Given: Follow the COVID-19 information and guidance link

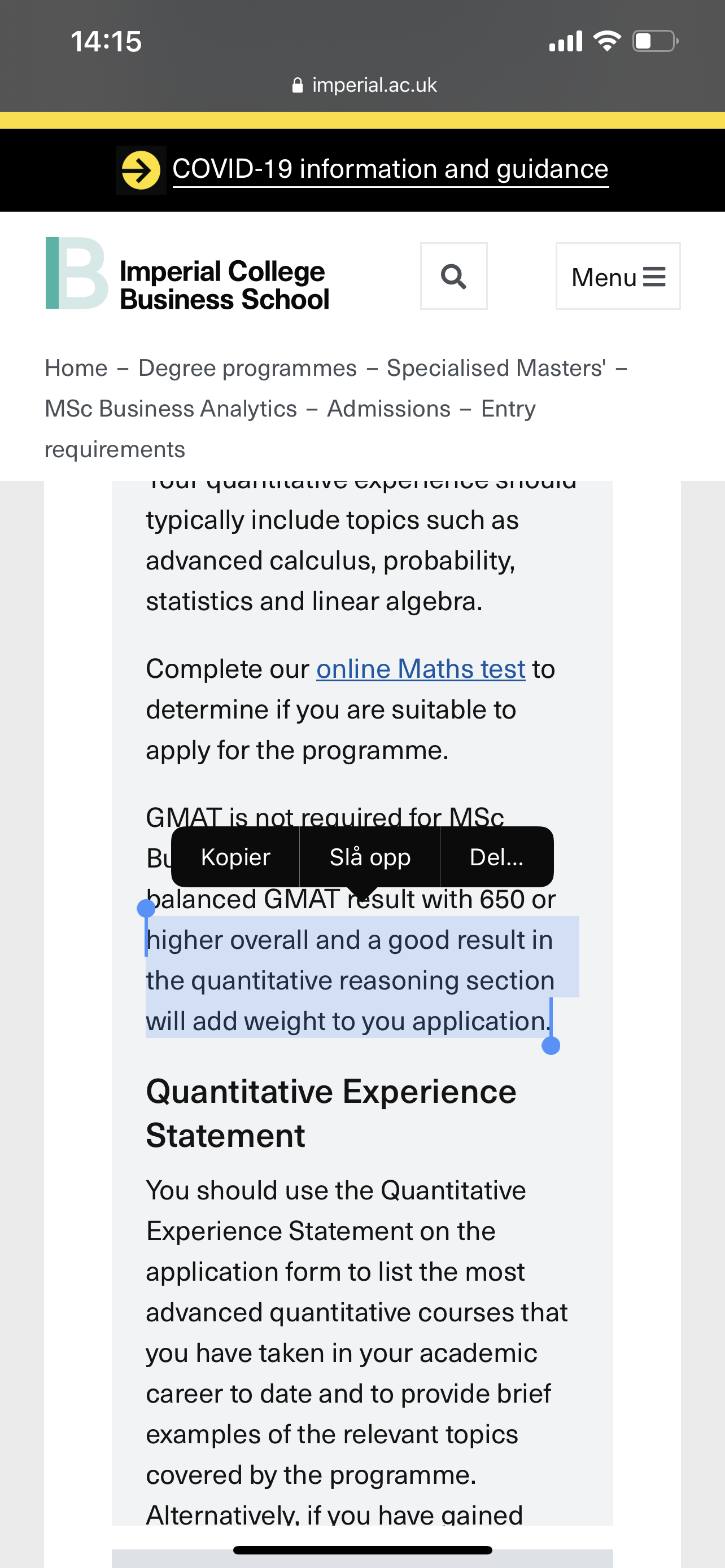Looking at the screenshot, I should pyautogui.click(x=390, y=169).
